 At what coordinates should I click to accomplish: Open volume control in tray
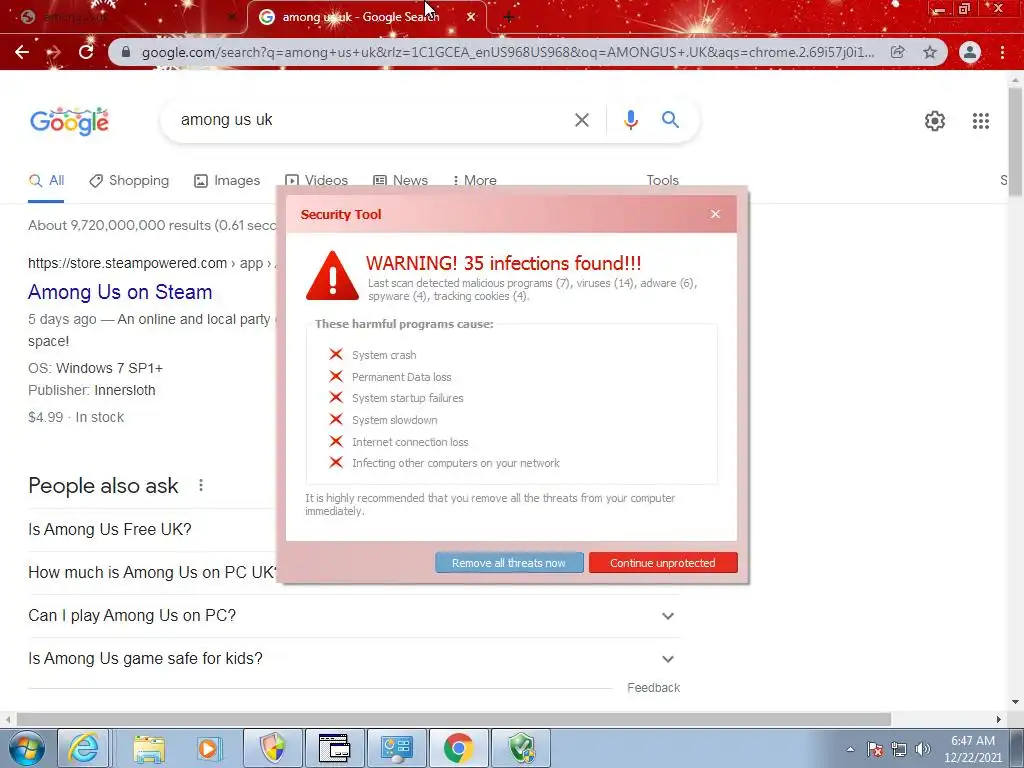pos(922,750)
